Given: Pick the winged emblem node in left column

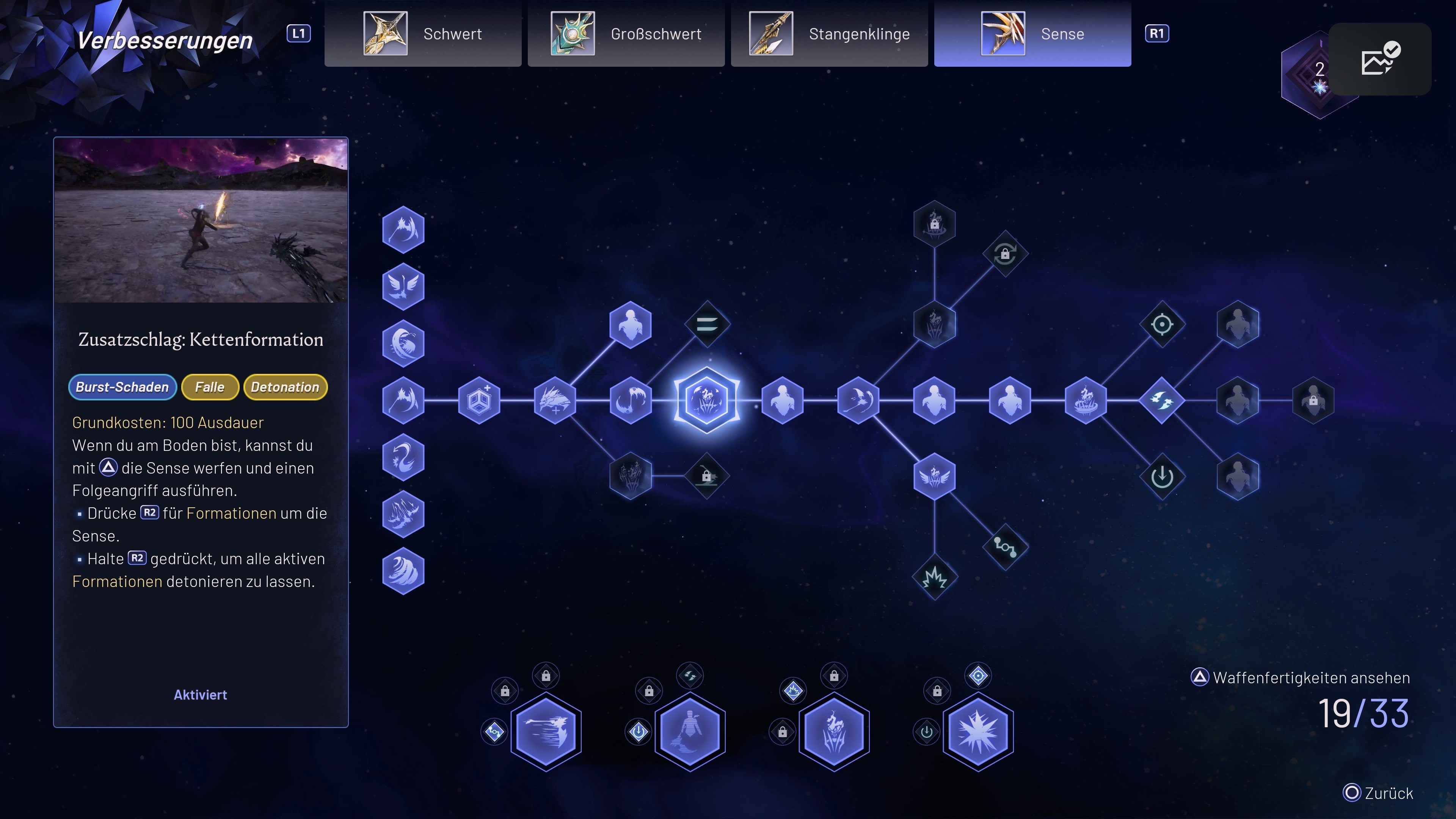Looking at the screenshot, I should click(x=403, y=287).
